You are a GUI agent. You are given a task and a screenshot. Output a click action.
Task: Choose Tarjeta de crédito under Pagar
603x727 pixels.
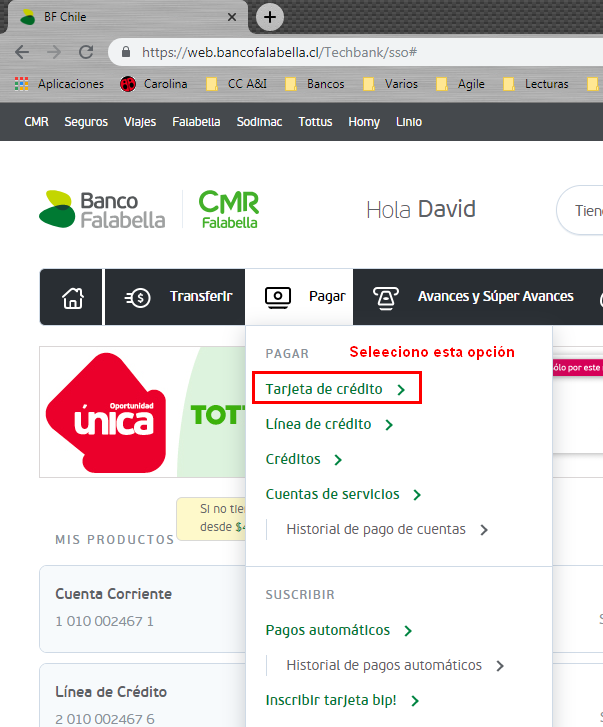324,389
